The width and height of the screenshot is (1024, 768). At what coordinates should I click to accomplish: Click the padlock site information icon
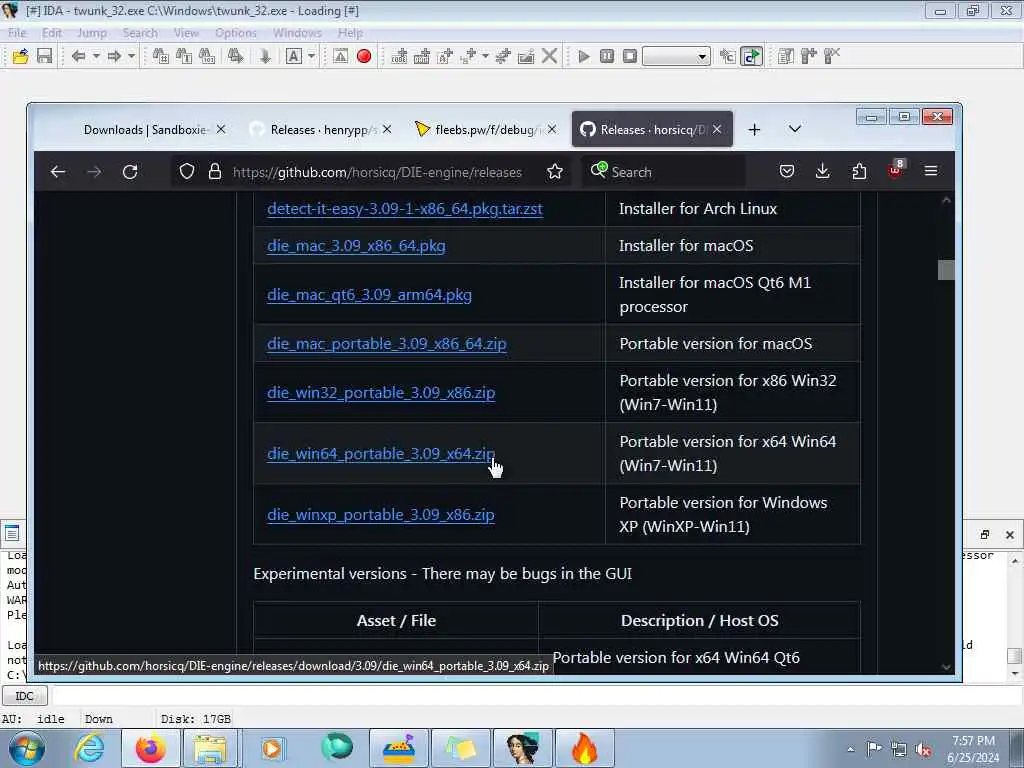tap(215, 172)
